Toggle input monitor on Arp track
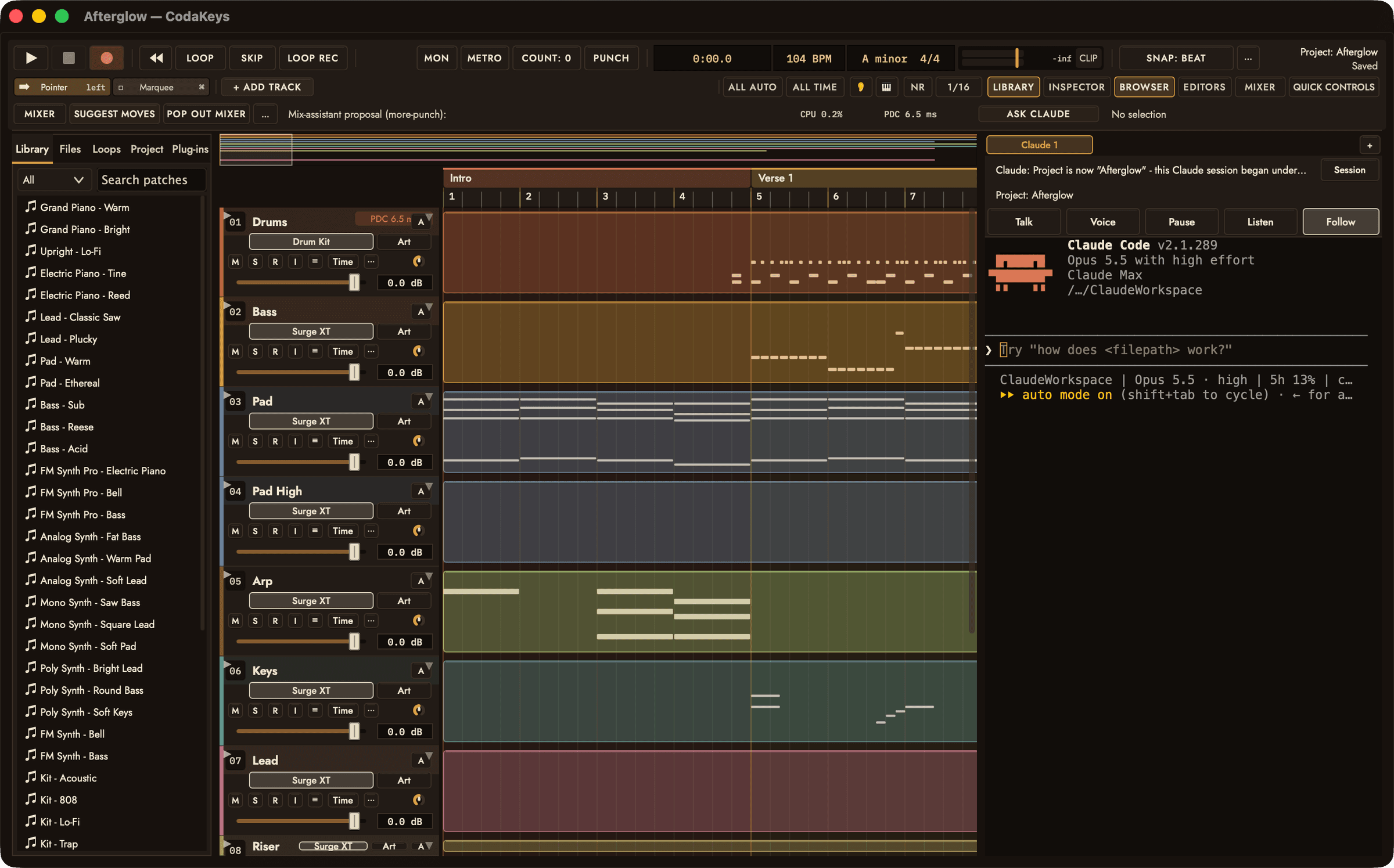The width and height of the screenshot is (1394, 868). (295, 621)
